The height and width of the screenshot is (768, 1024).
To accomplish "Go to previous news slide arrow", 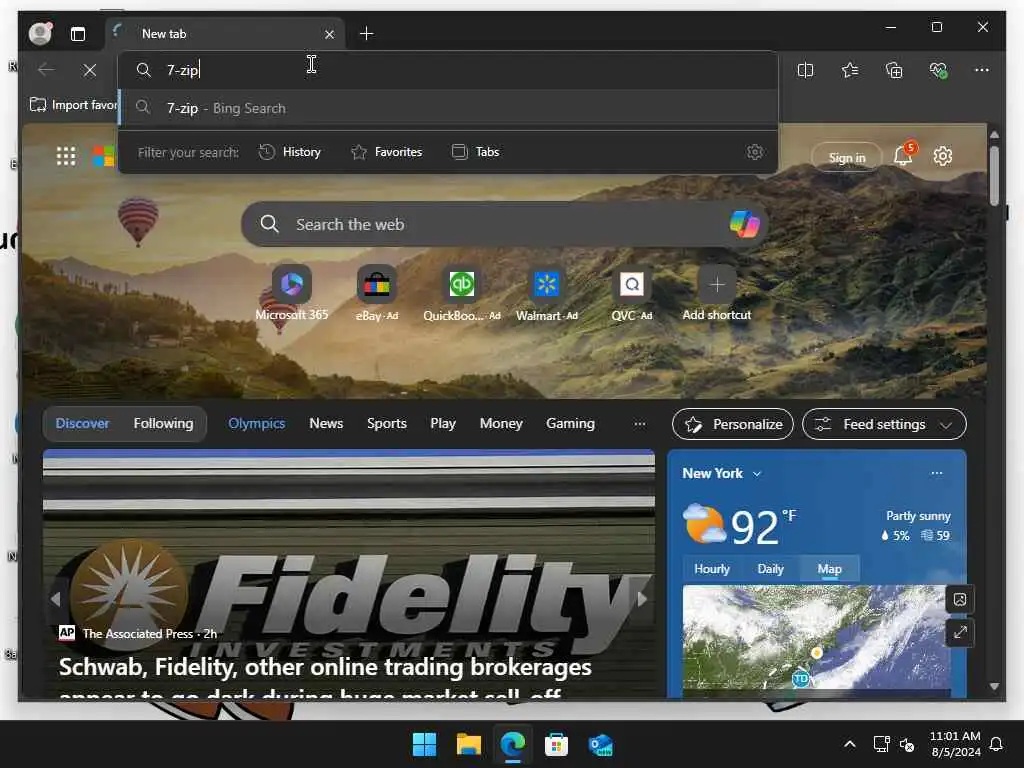I will pos(56,598).
